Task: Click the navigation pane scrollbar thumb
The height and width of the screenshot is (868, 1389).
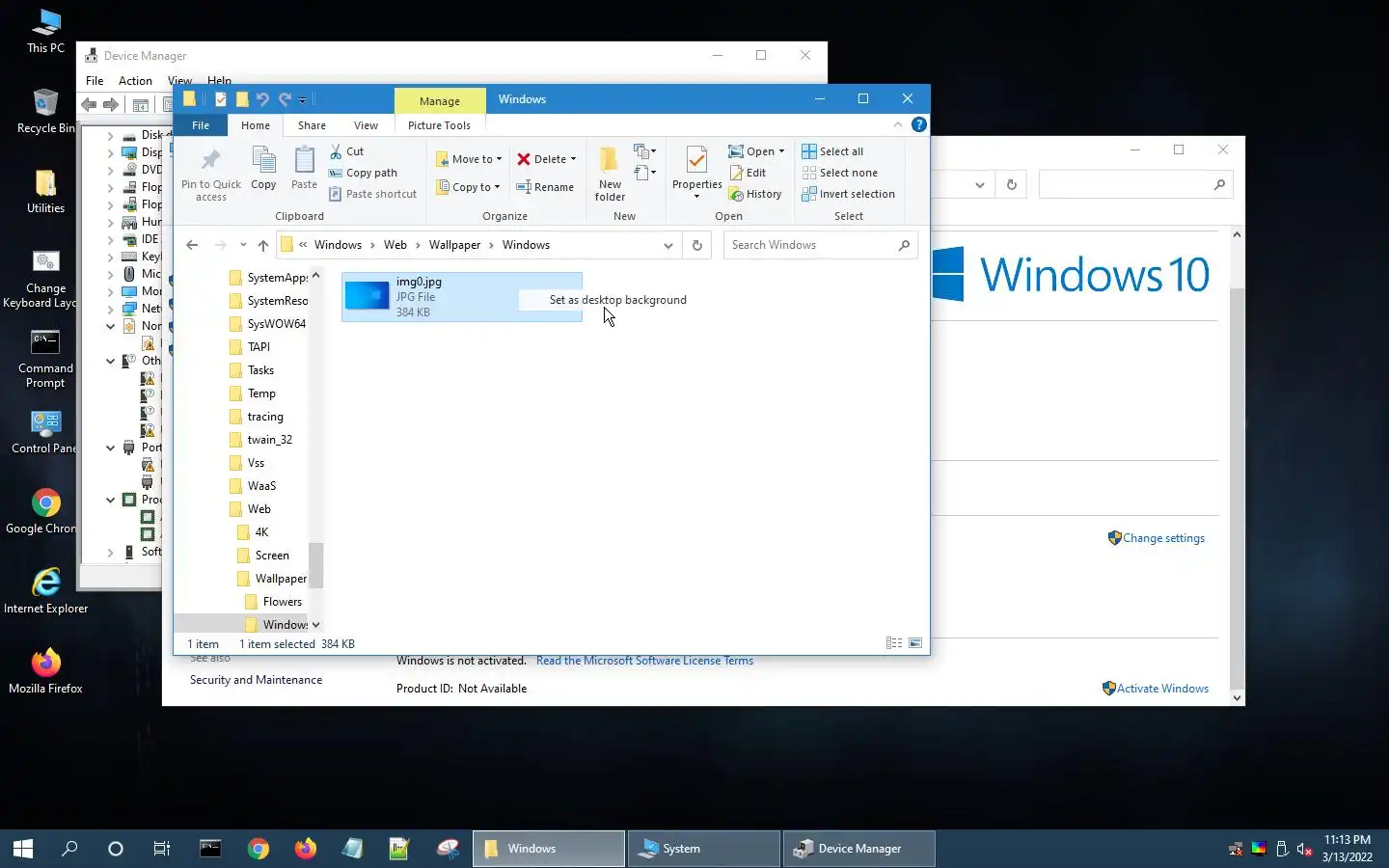Action: pyautogui.click(x=315, y=564)
